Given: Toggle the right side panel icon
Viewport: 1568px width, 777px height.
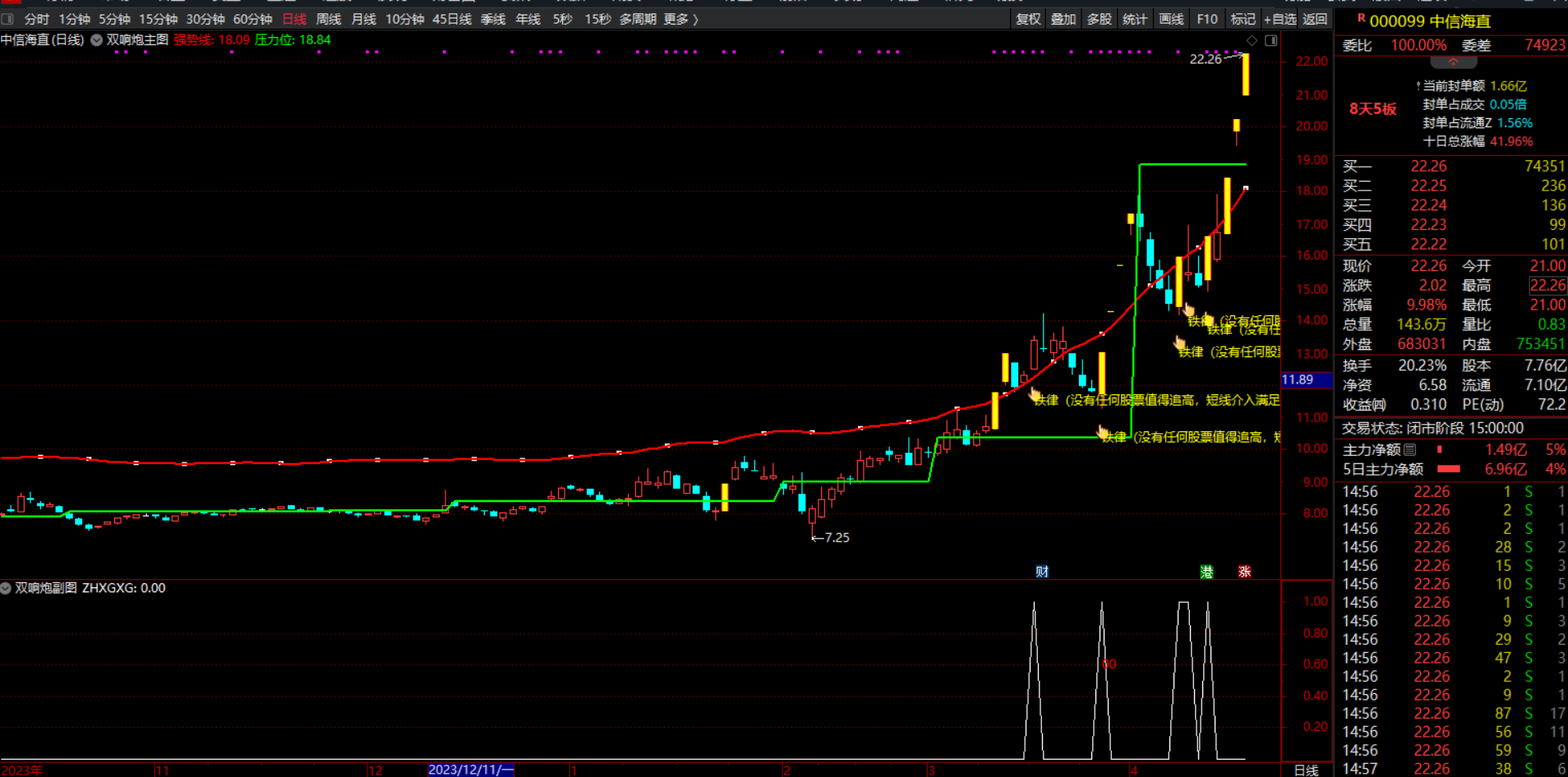Looking at the screenshot, I should tap(1271, 40).
